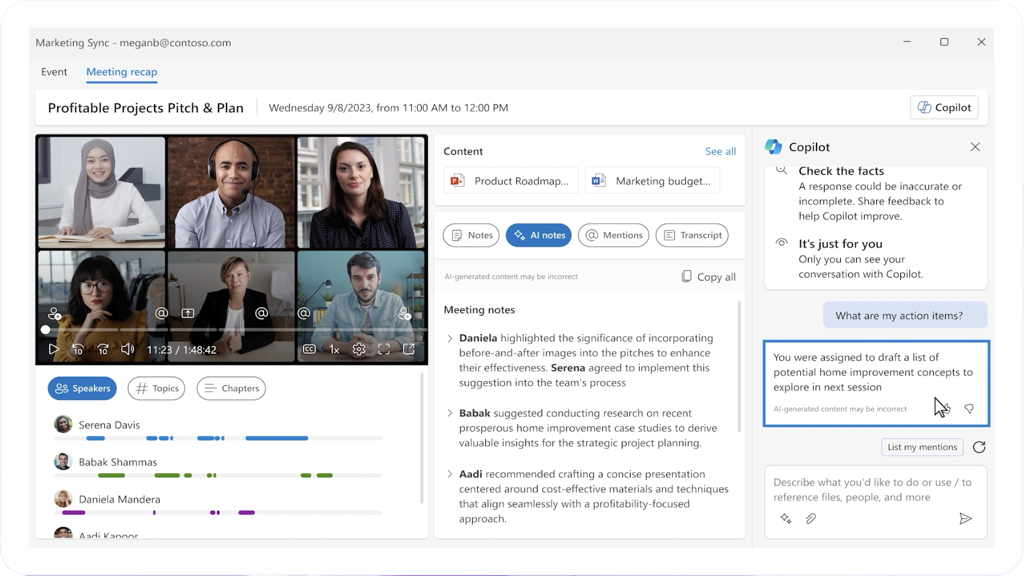The image size is (1024, 576).
Task: Click video tile of woman in hijab
Action: click(x=101, y=192)
